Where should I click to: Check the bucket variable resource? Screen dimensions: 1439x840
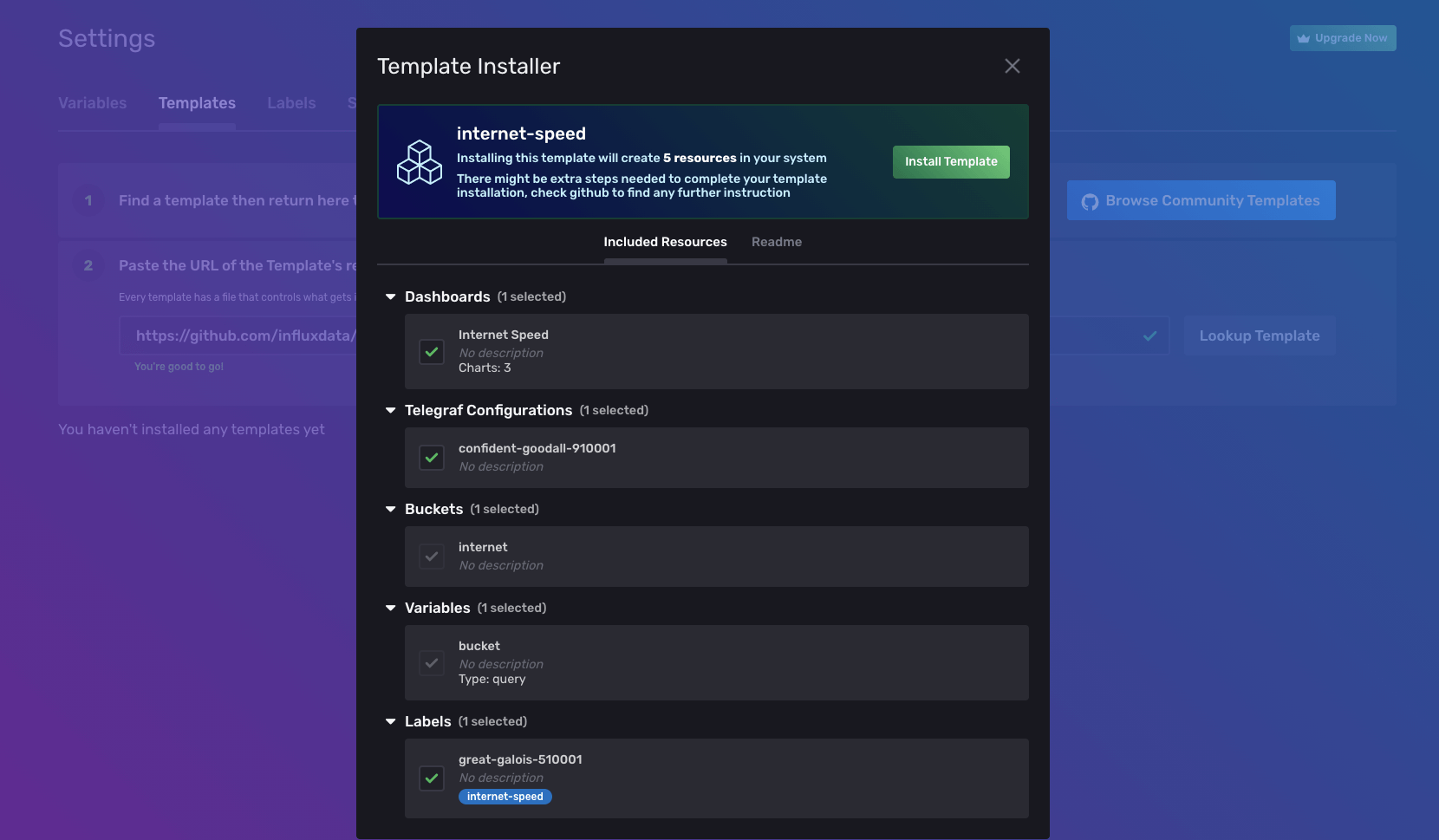[x=431, y=662]
